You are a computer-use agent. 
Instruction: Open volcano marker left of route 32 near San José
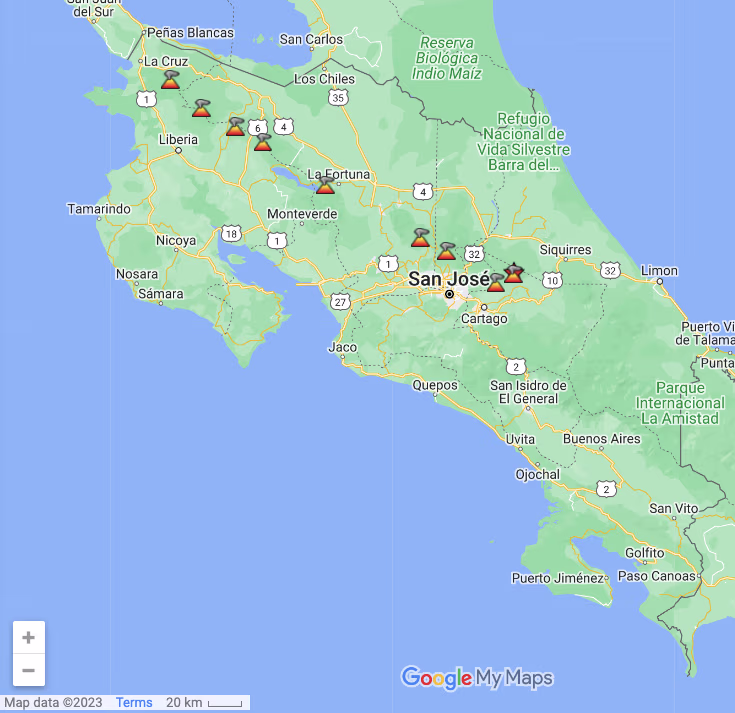(446, 250)
